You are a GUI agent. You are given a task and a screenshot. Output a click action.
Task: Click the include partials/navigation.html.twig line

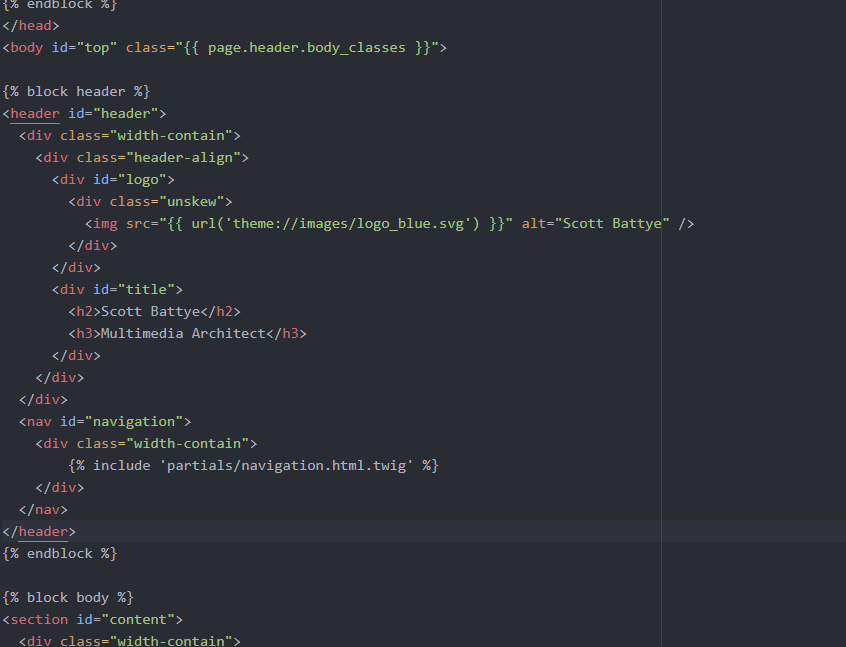tap(254, 465)
